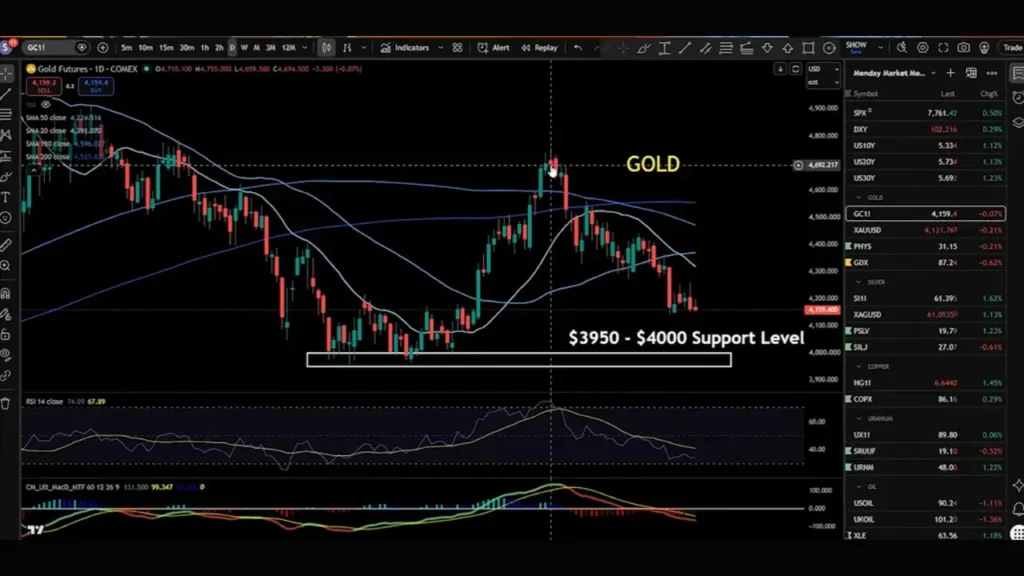The image size is (1024, 576).
Task: Select the SPX watchlist row
Action: pos(925,113)
